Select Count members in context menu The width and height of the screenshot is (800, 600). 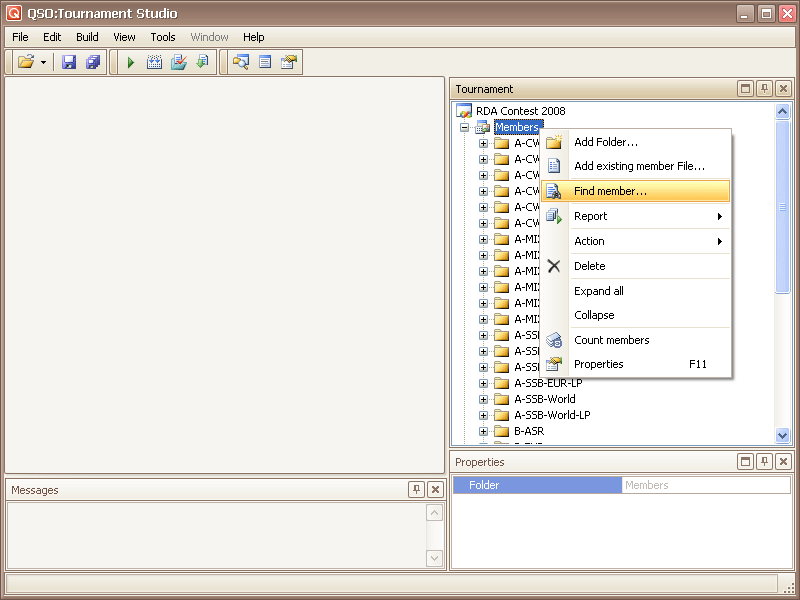tap(611, 340)
